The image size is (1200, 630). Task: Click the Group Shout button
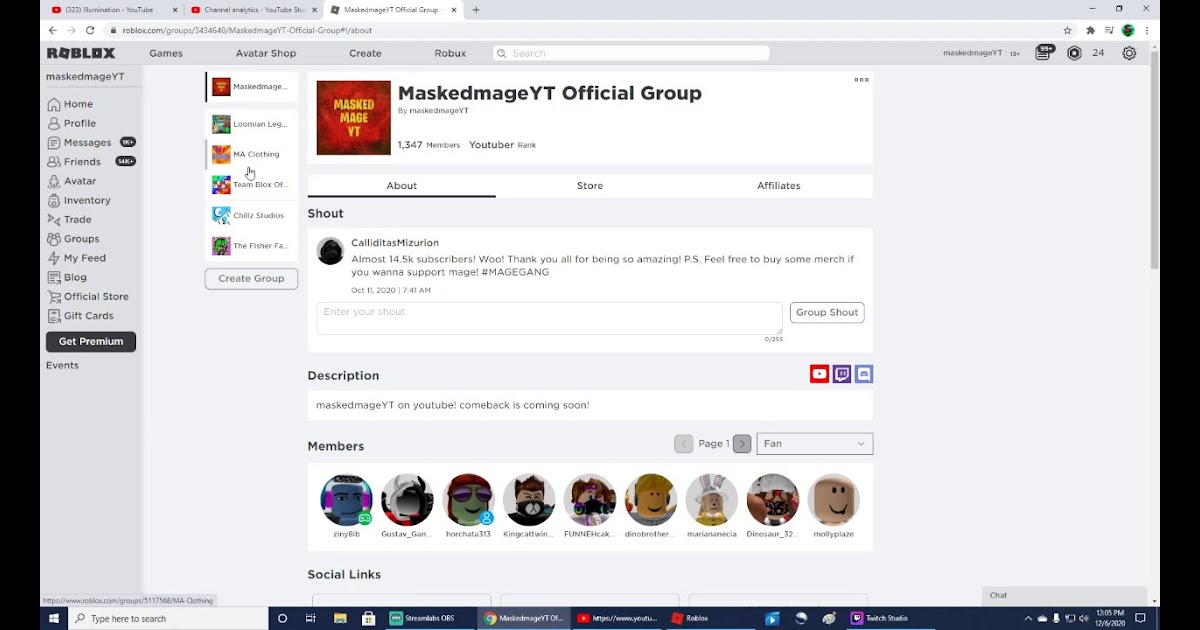[x=827, y=312]
